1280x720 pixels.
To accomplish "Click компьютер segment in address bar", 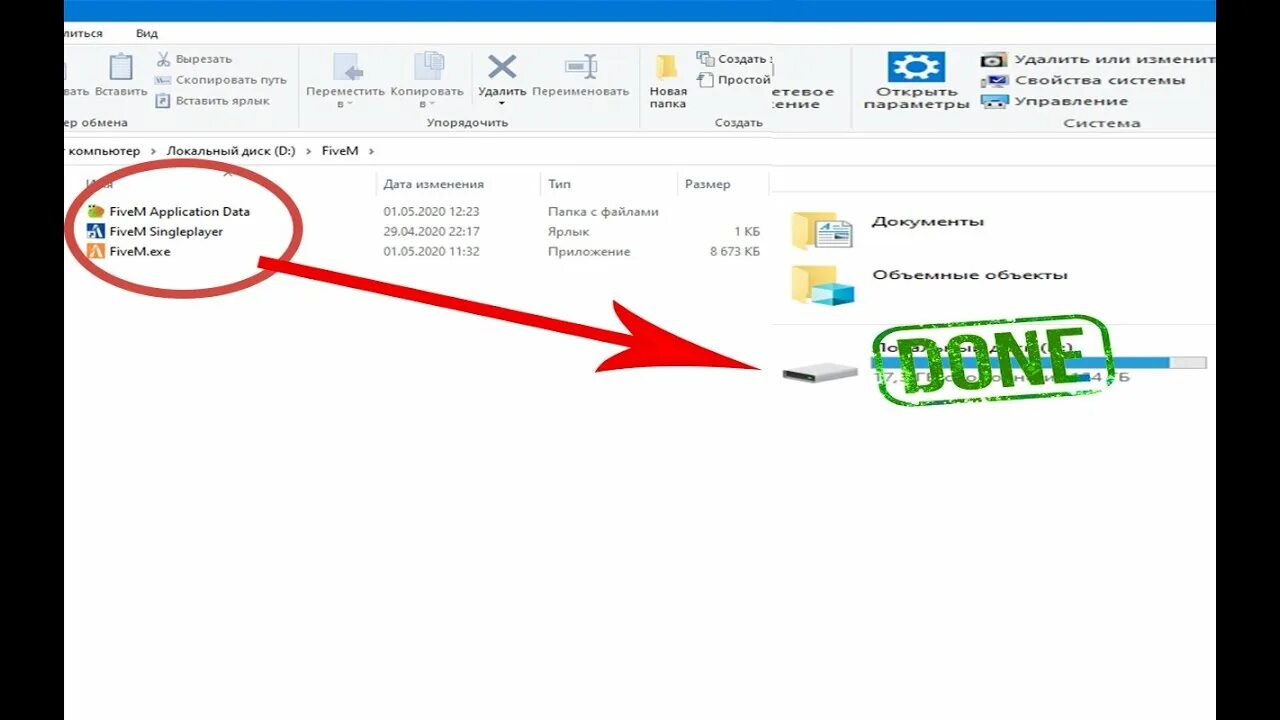I will coord(103,151).
